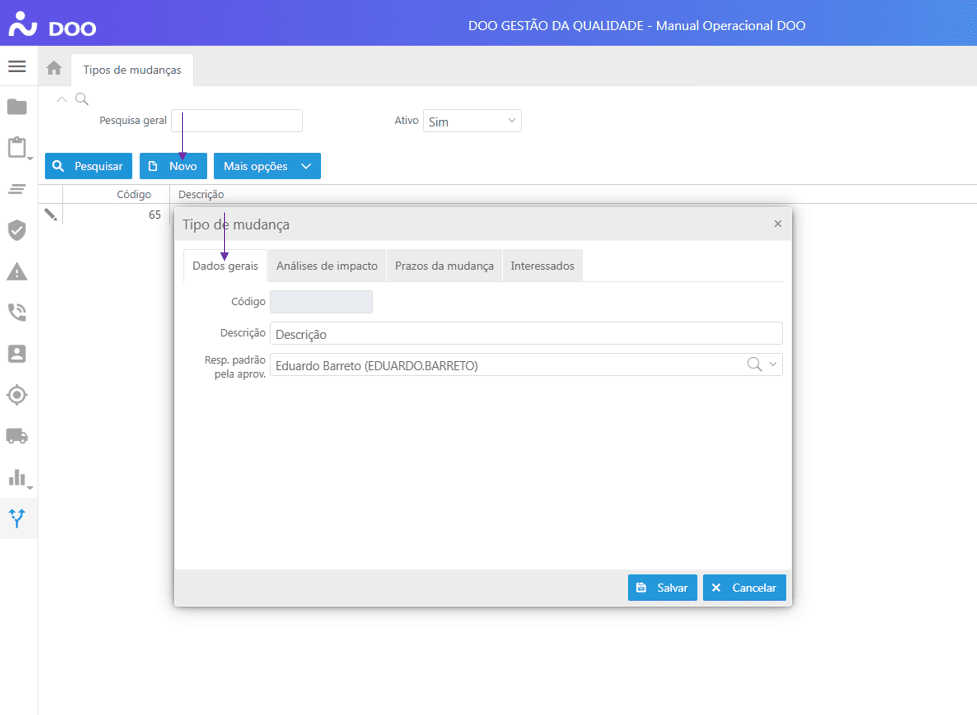The width and height of the screenshot is (977, 715).
Task: Switch to Análises de impacto tab
Action: (327, 266)
